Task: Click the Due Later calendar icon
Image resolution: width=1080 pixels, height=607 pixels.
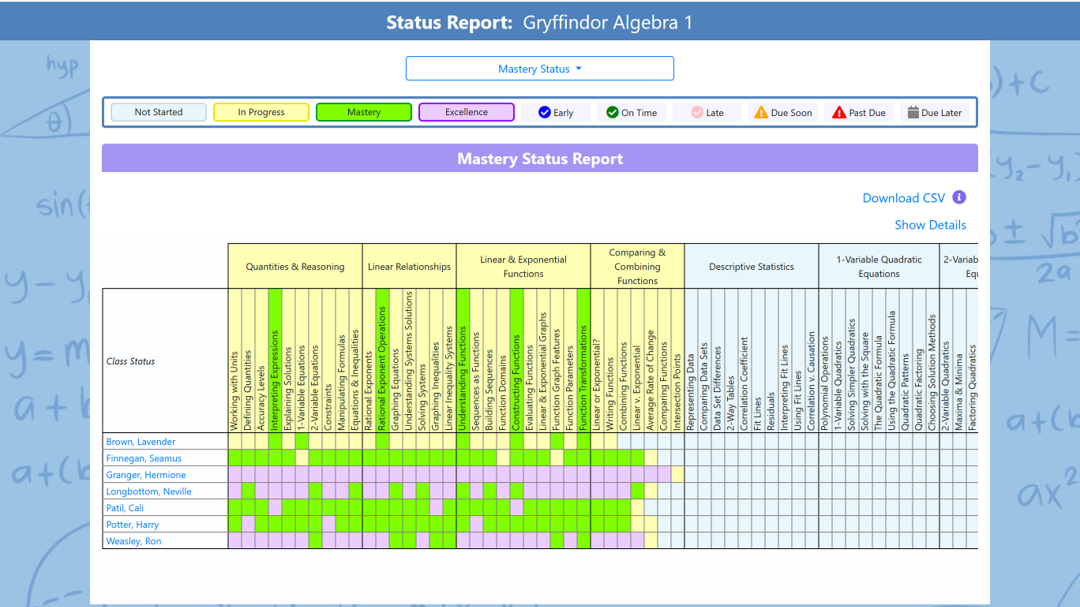Action: pos(913,112)
